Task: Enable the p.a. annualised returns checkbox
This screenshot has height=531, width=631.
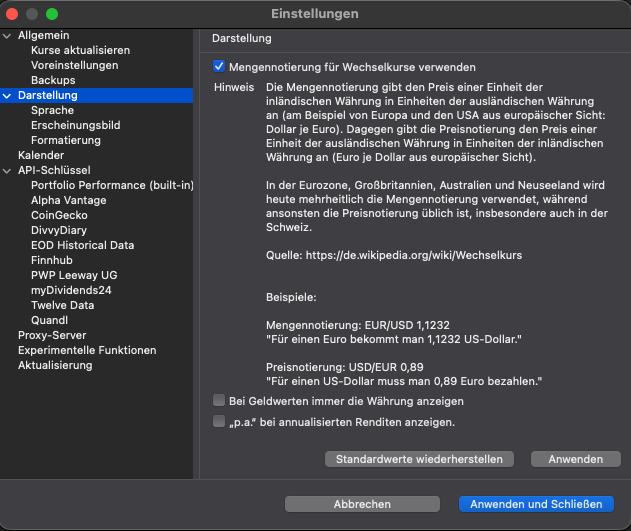Action: click(x=219, y=422)
